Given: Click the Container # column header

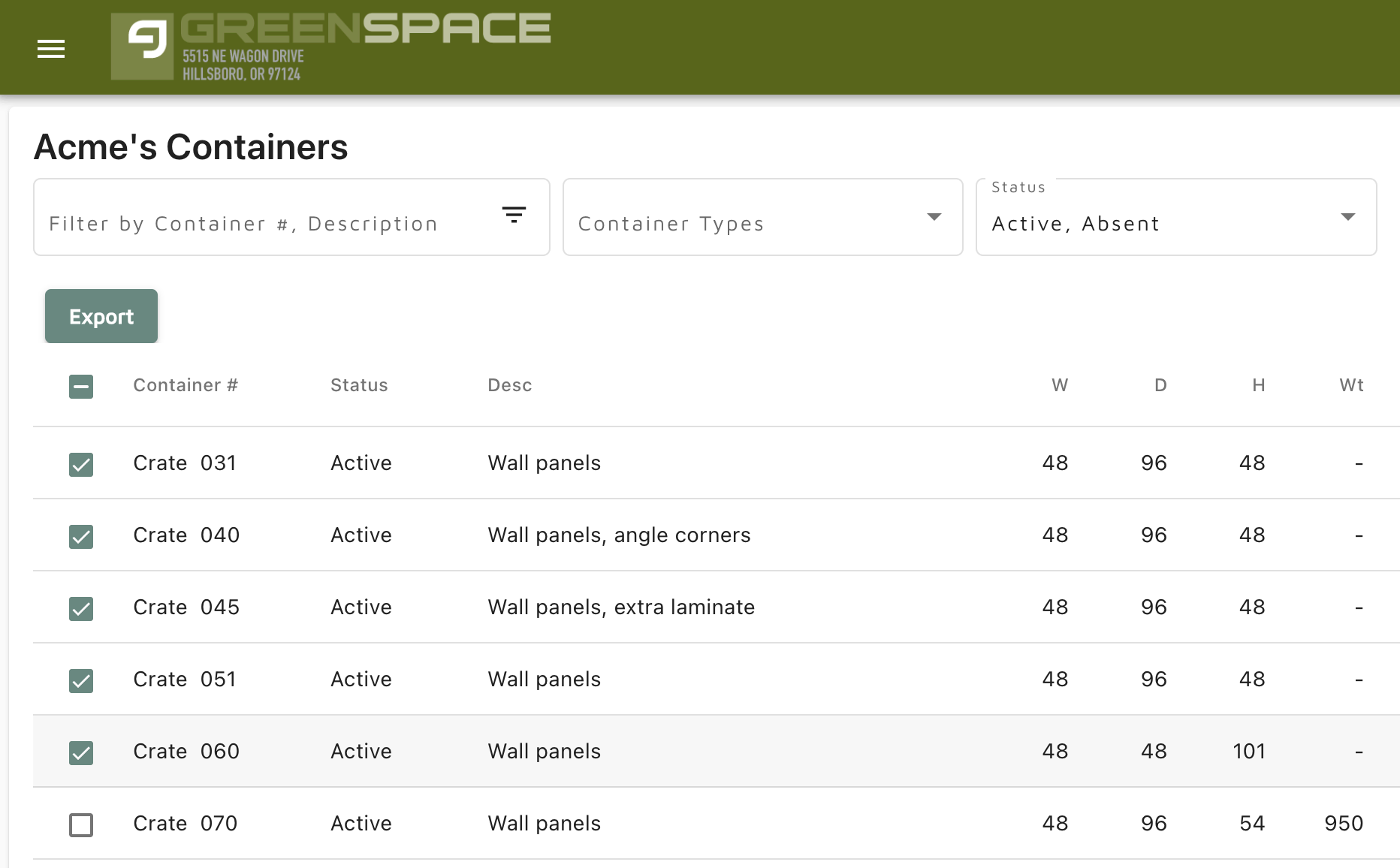Looking at the screenshot, I should [185, 384].
